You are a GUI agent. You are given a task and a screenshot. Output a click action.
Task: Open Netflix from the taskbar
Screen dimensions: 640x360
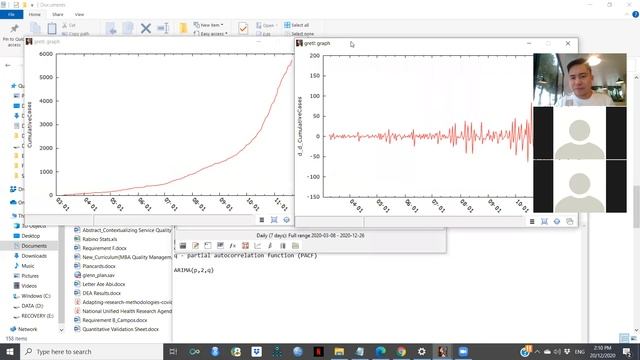pyautogui.click(x=318, y=351)
